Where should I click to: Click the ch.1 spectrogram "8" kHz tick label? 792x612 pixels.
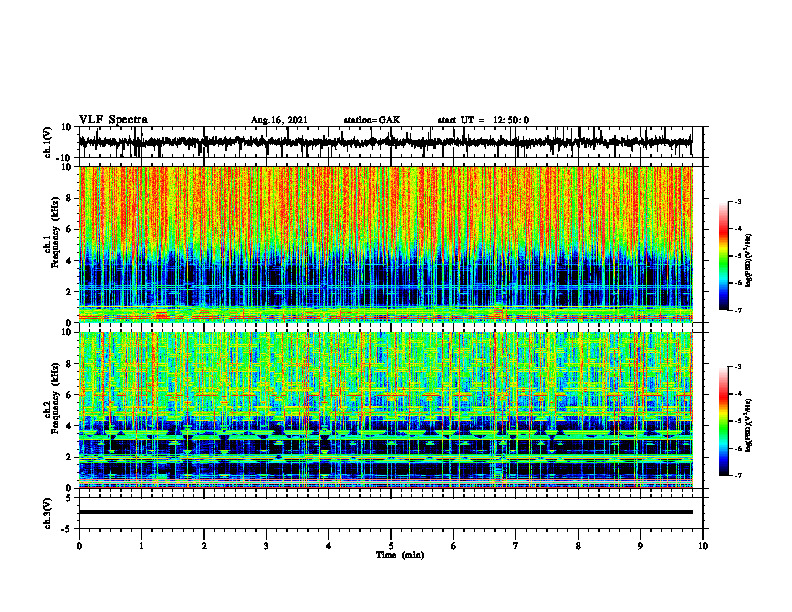69,198
